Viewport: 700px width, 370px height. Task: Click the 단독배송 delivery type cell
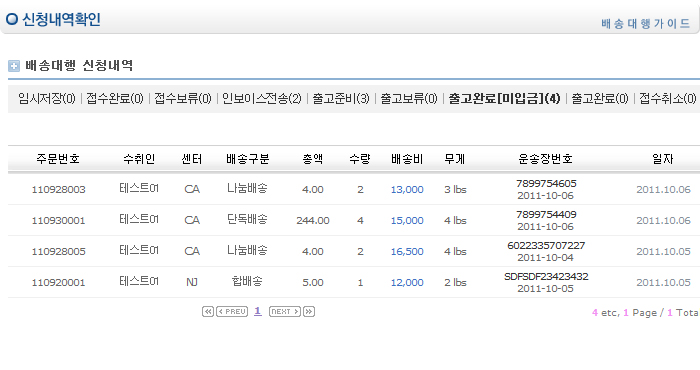(x=247, y=220)
